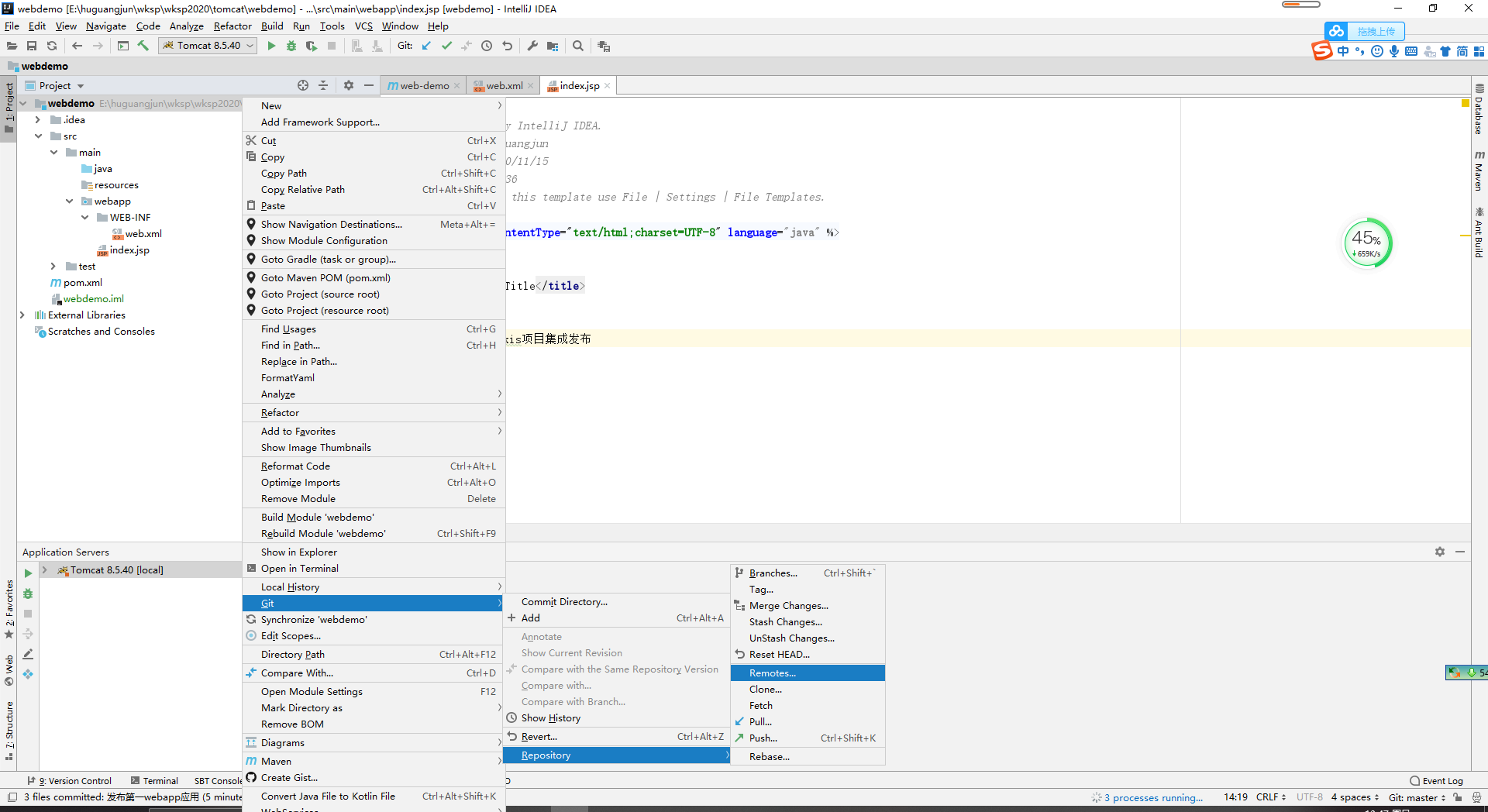Click the Git rollback arrow icon
This screenshot has height=812, width=1488.
pos(507,46)
